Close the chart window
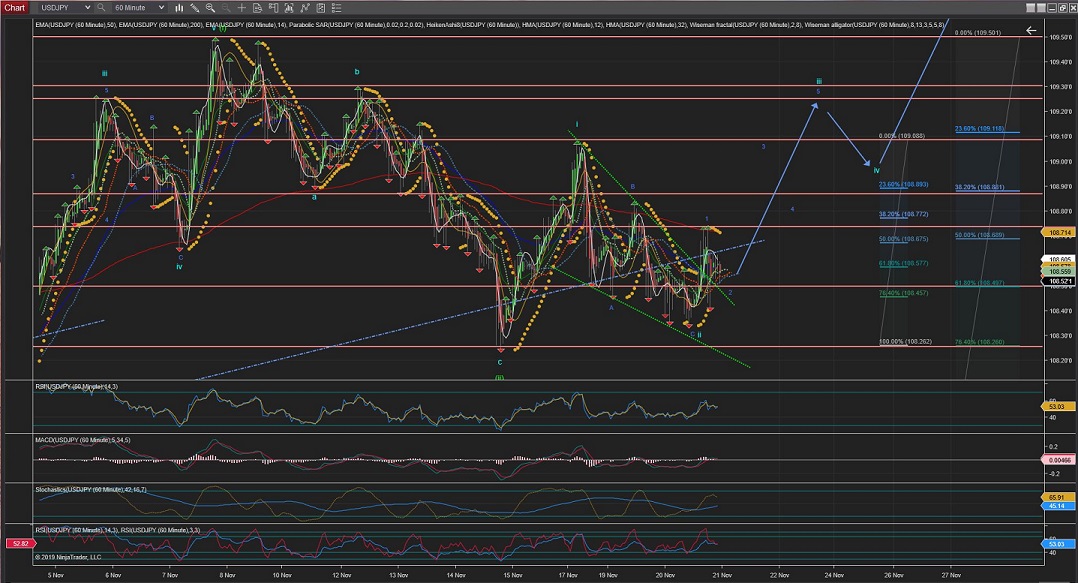Image resolution: width=1078 pixels, height=583 pixels. coord(1072,8)
